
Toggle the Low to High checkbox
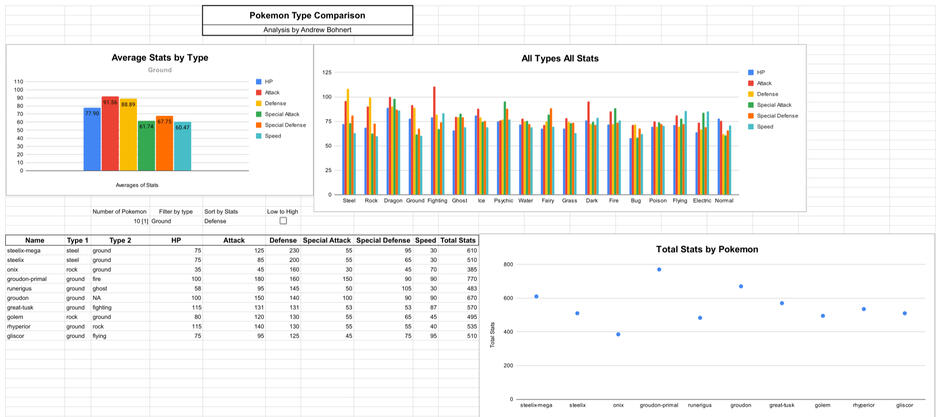[283, 221]
